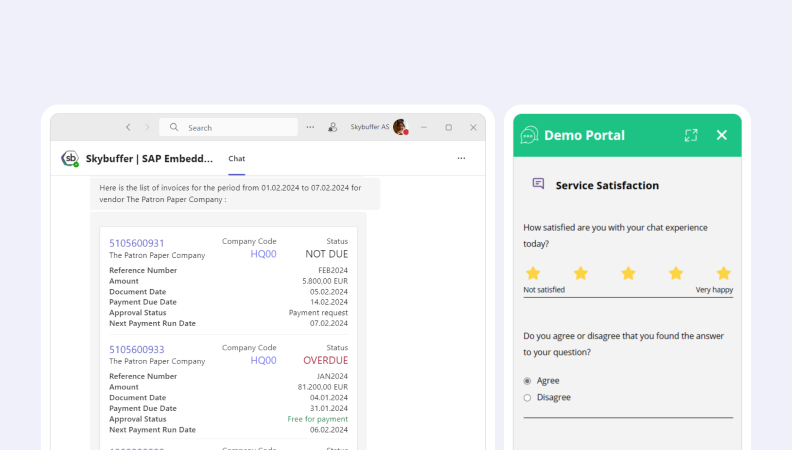
Task: Minimize the Teams window
Action: pos(424,127)
